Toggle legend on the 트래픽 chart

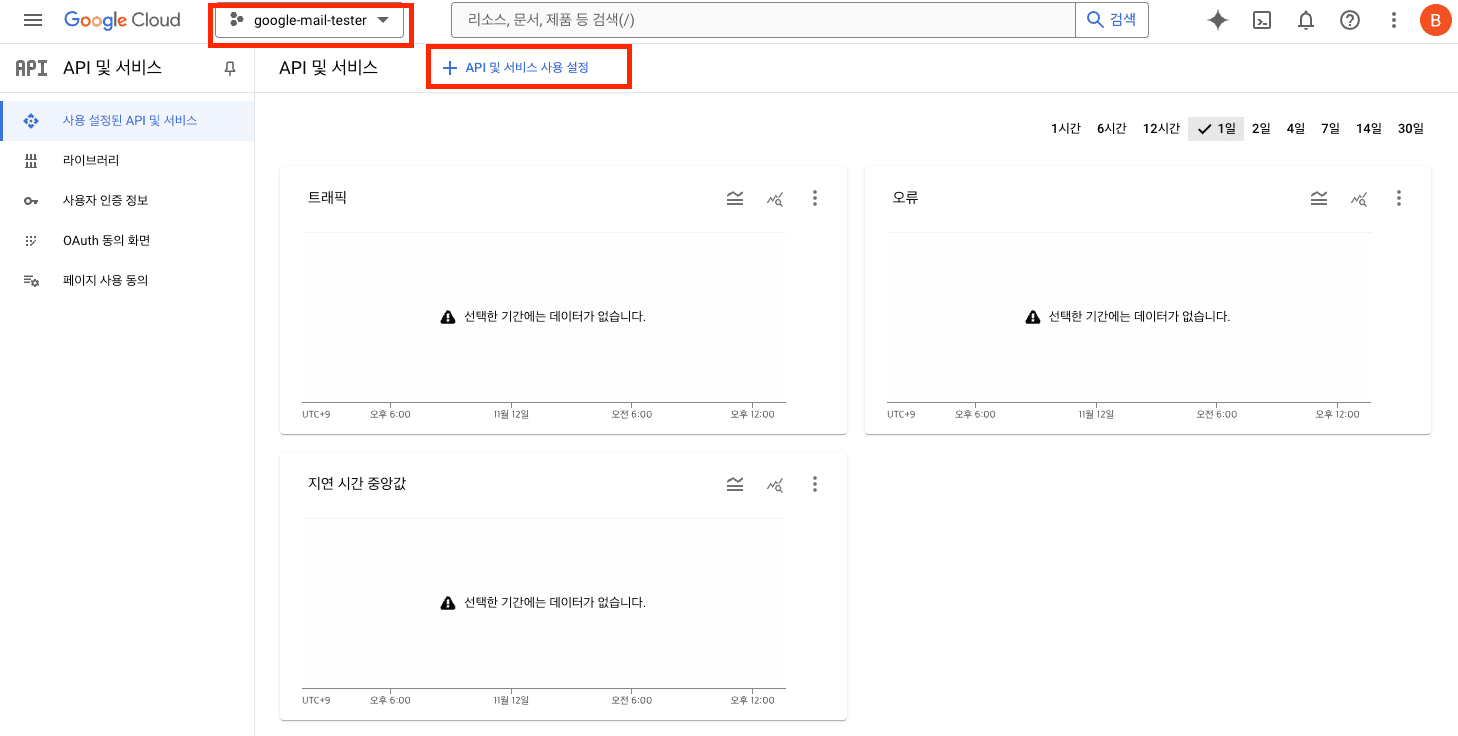coord(735,198)
